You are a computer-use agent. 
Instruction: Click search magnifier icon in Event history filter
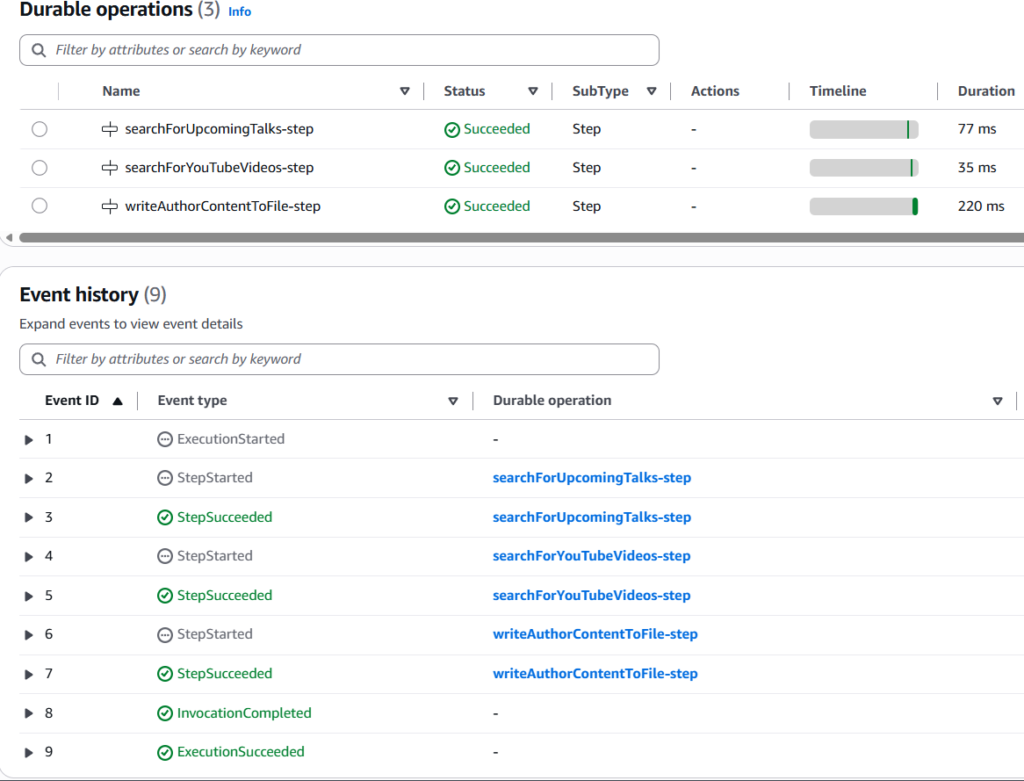[39, 359]
